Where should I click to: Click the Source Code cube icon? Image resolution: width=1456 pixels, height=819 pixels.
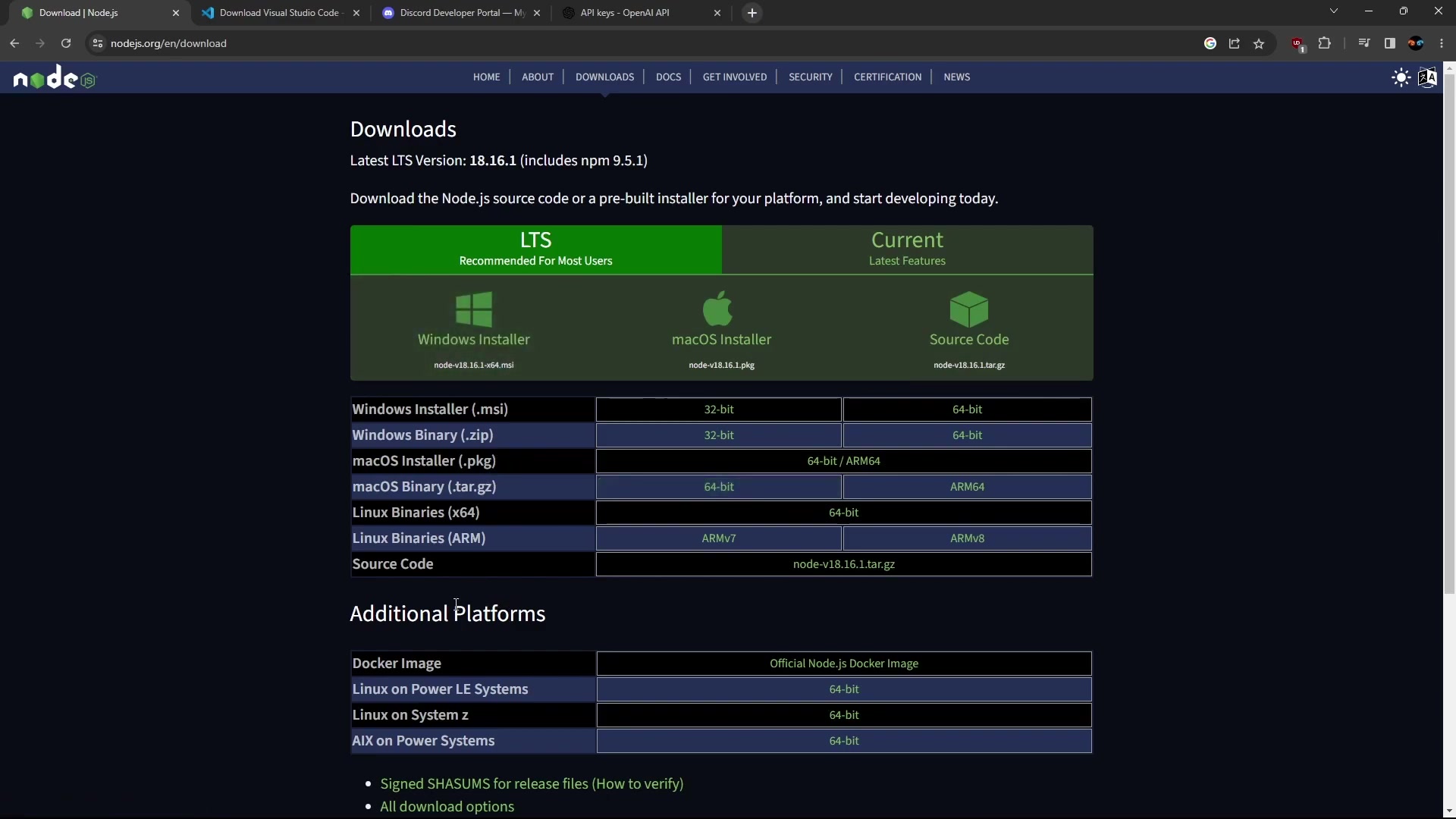click(x=969, y=309)
